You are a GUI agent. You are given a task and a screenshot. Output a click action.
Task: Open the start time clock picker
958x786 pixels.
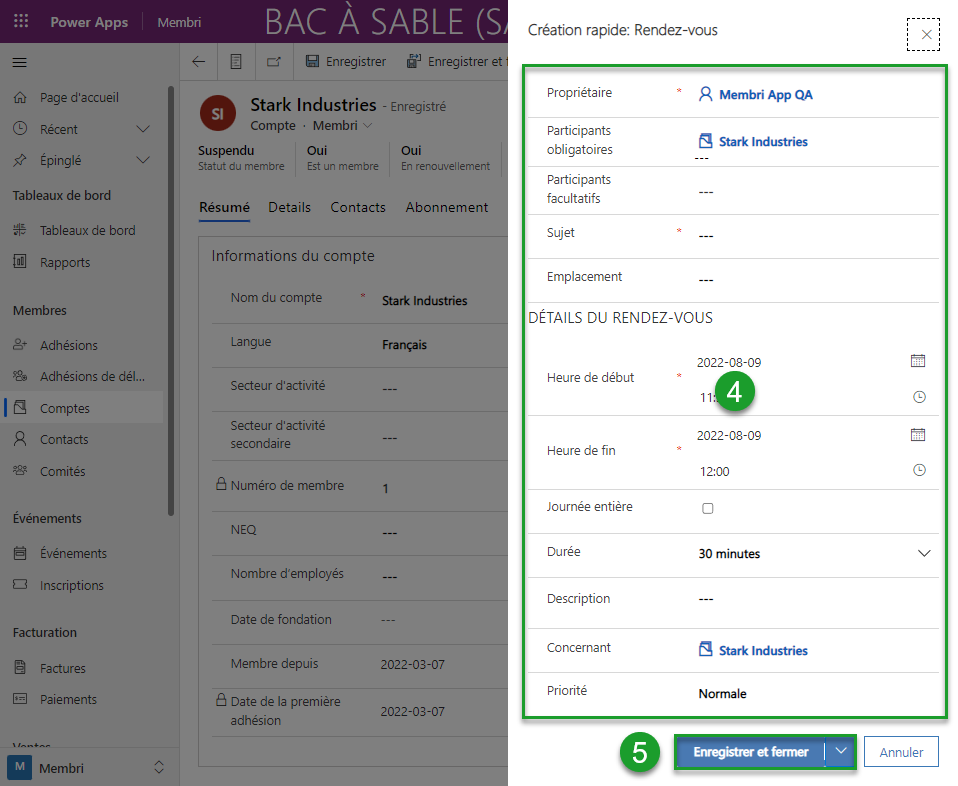[x=919, y=397]
